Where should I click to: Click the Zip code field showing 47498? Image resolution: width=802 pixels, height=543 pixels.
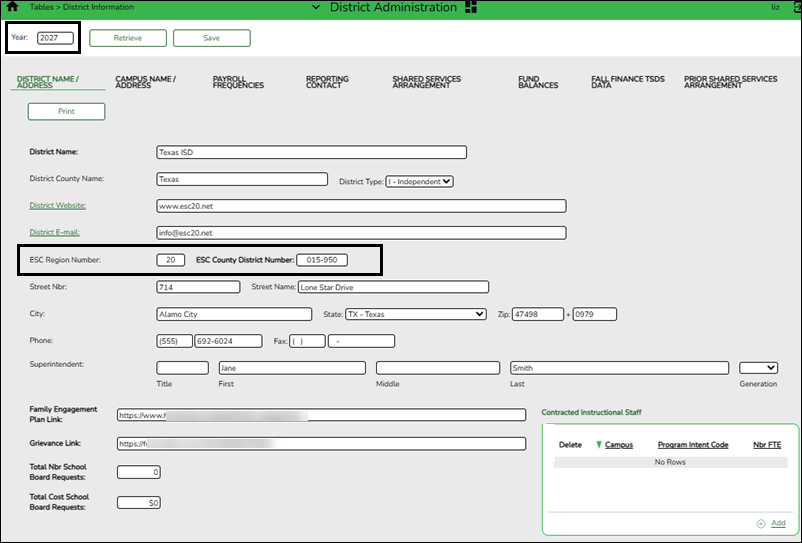538,314
